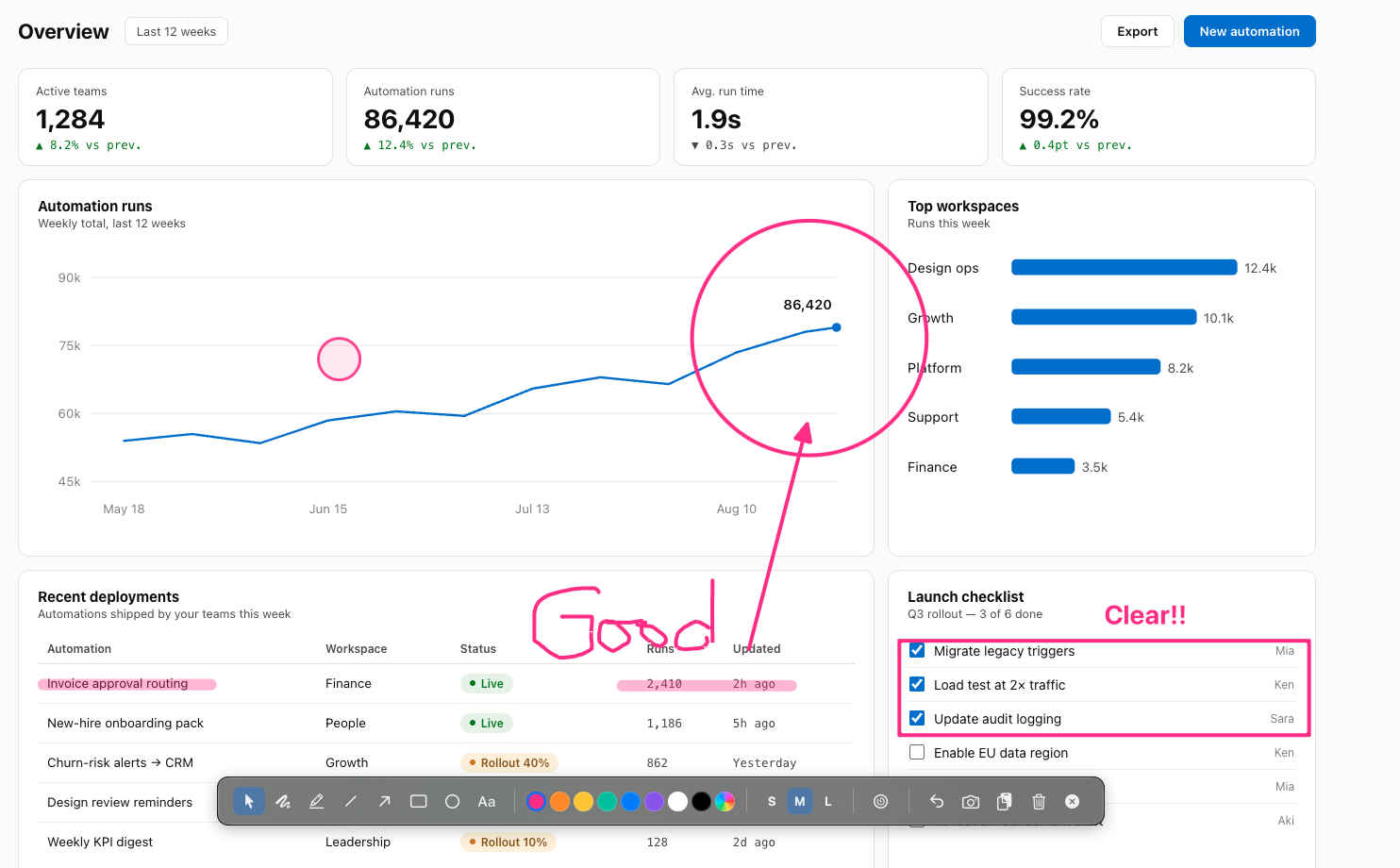Click the Rollout 40% status badge
The image size is (1400, 868).
pyautogui.click(x=509, y=763)
